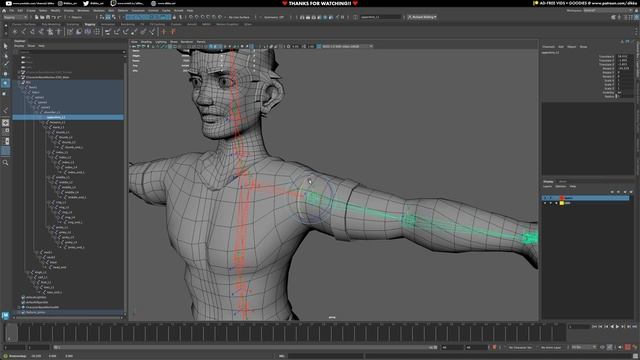Open the Symmetry Off dropdown
Screen dimensions: 640x360
274,17
